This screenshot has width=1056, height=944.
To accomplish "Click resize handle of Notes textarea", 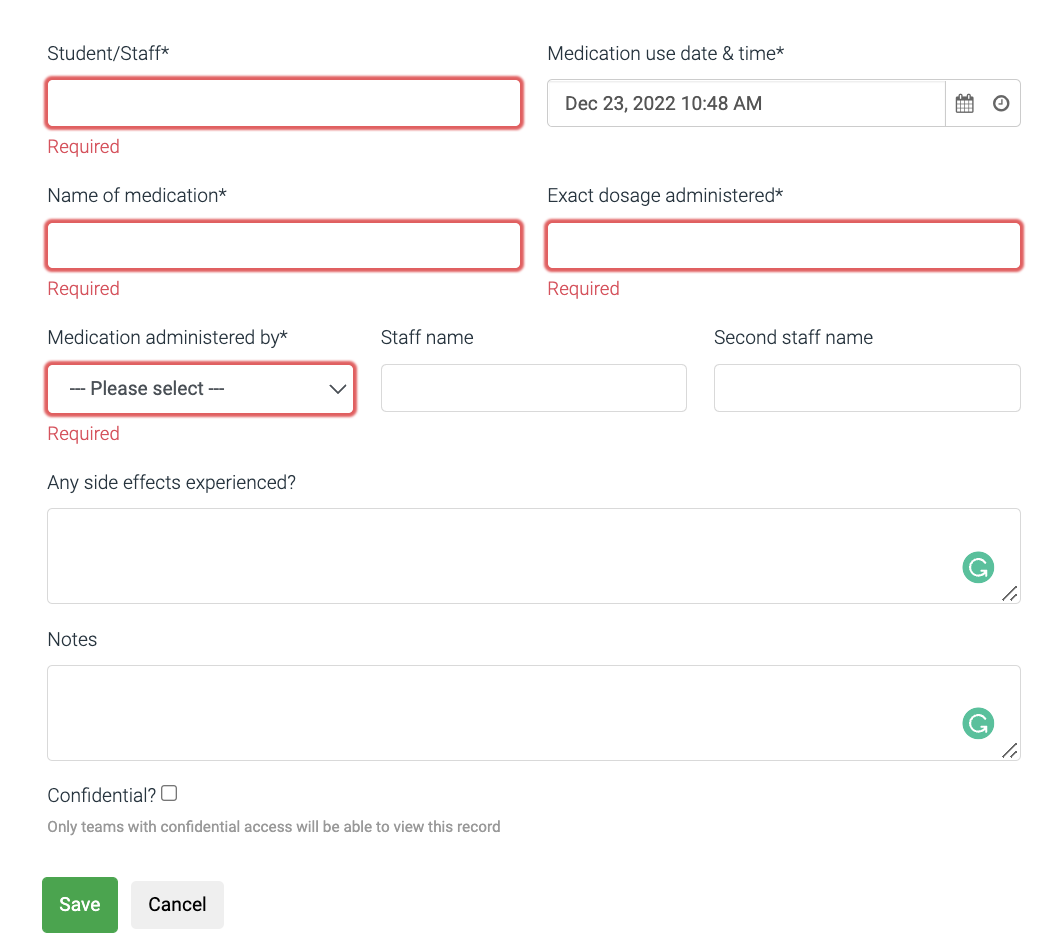I will [x=1010, y=751].
